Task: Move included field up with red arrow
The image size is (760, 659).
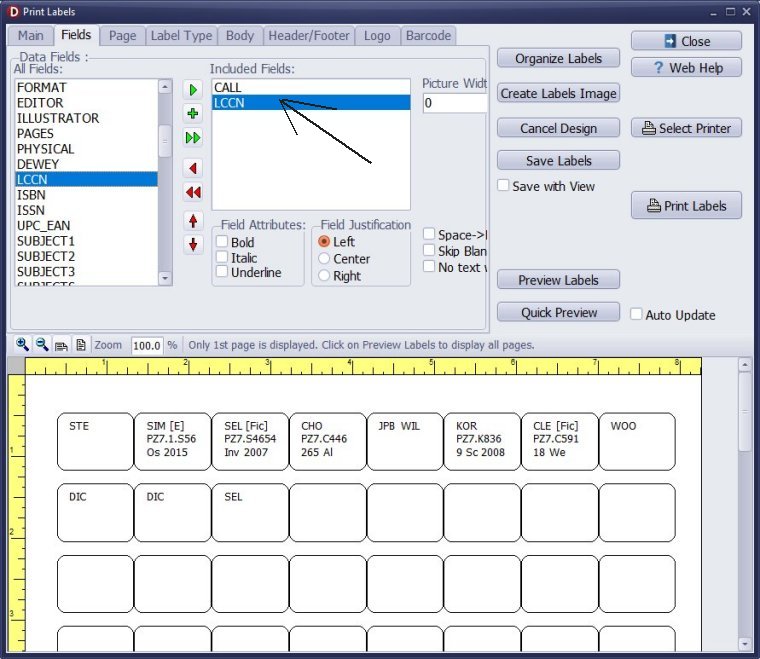Action: click(x=193, y=220)
